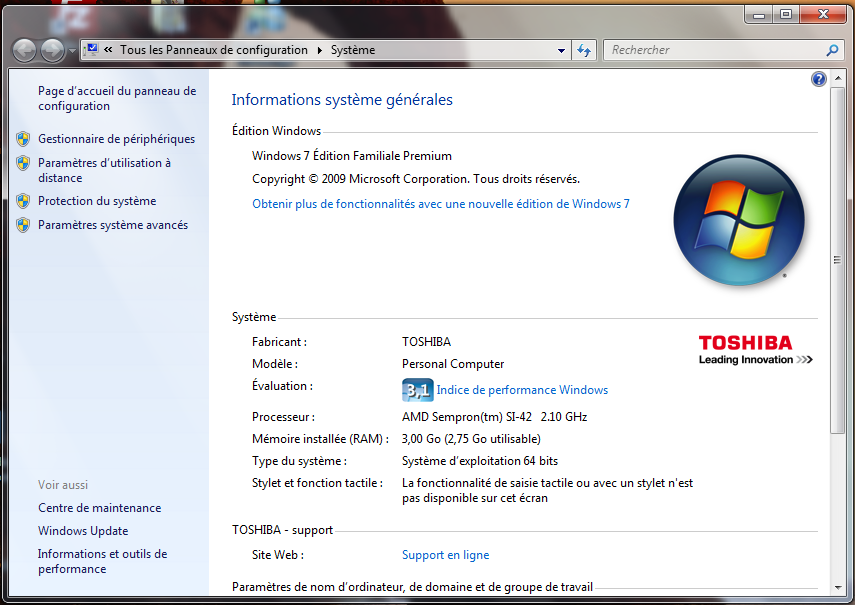Open 'Informations et outils de performance'

[103, 561]
